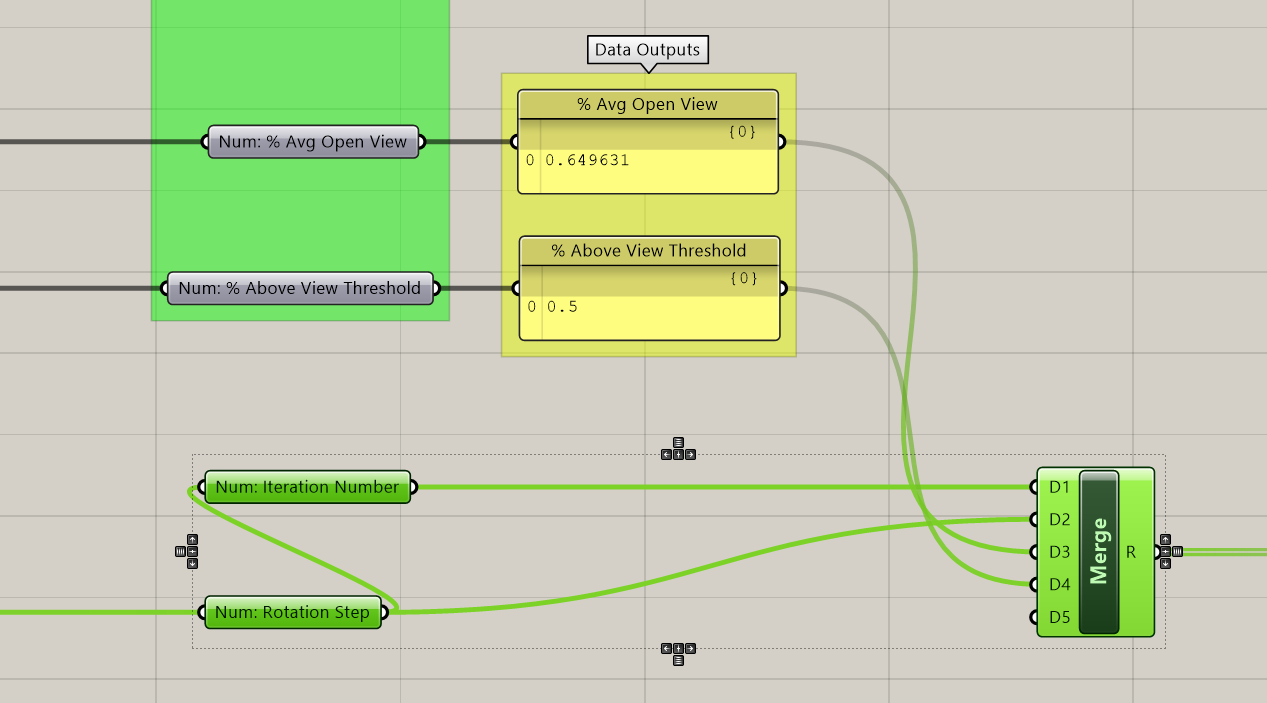
Task: Click the down arrow beside Merge R output
Action: [1165, 563]
